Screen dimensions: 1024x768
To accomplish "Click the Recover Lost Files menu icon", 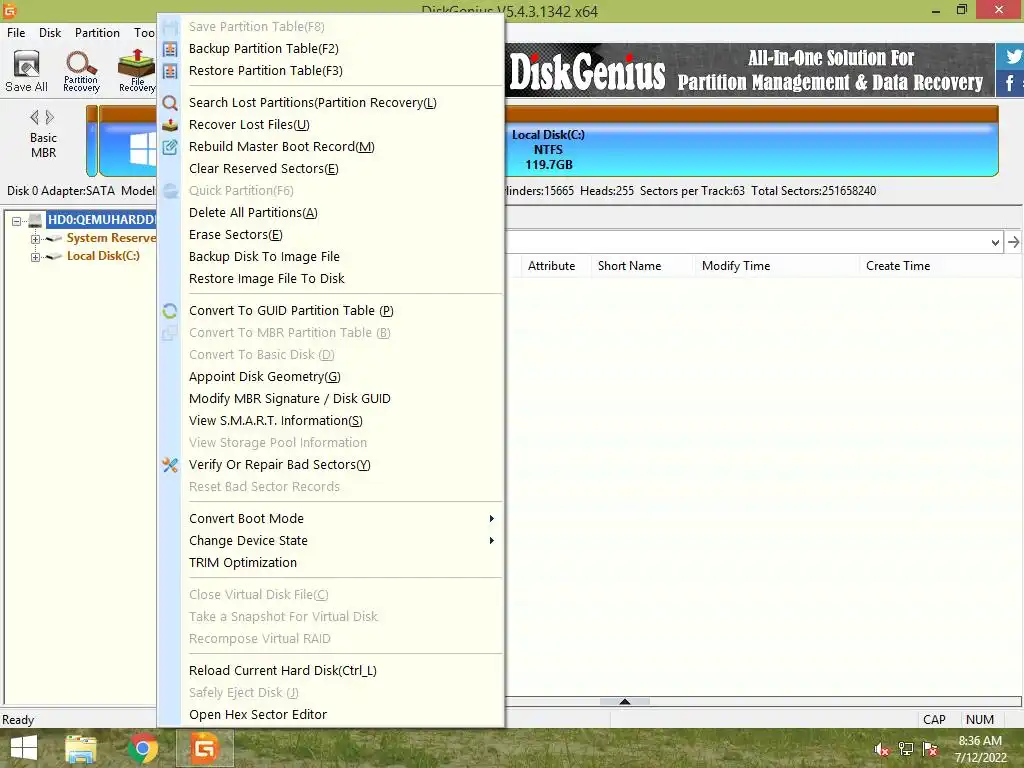I will click(170, 125).
